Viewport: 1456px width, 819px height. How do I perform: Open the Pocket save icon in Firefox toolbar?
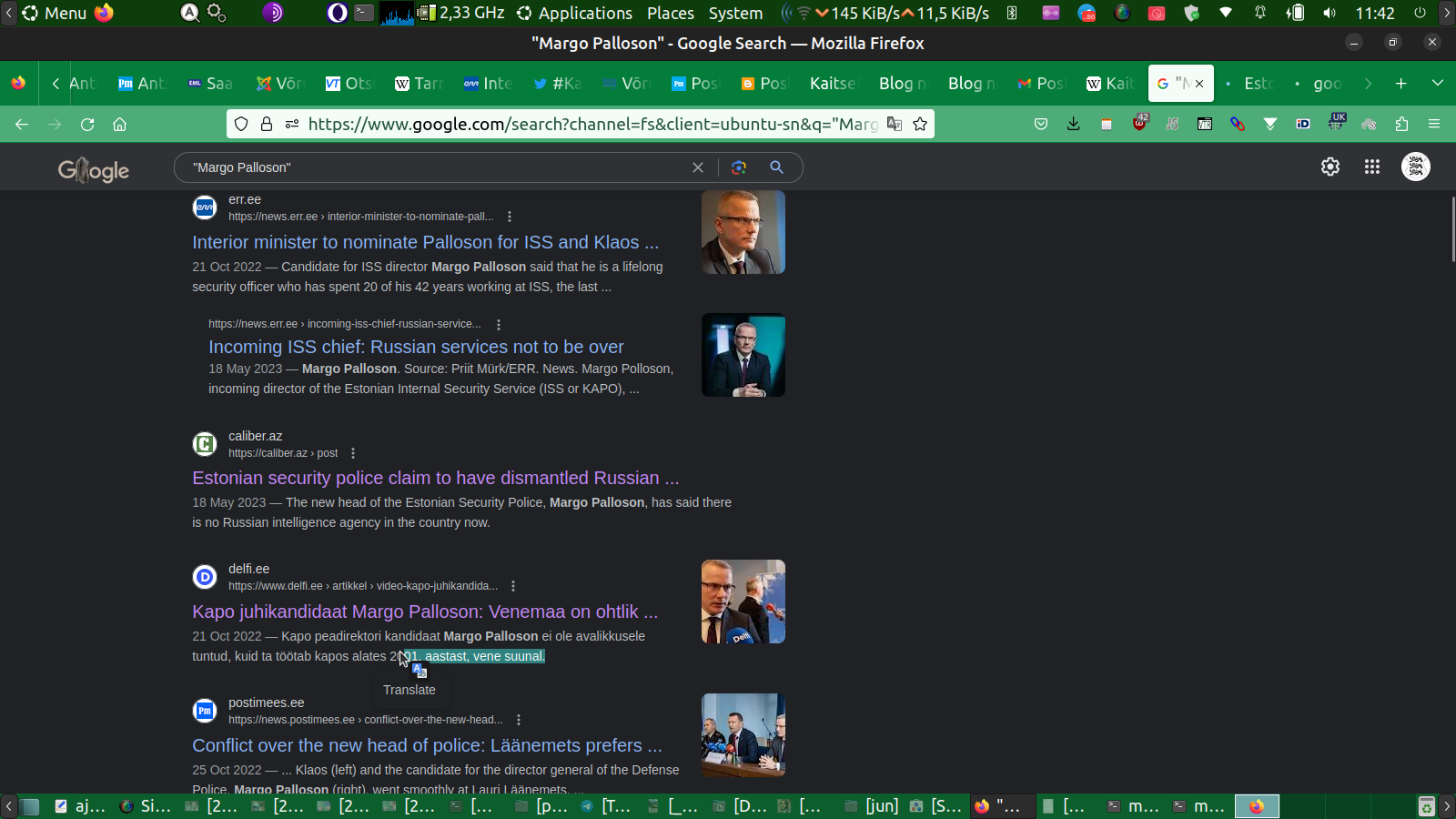point(1041,125)
